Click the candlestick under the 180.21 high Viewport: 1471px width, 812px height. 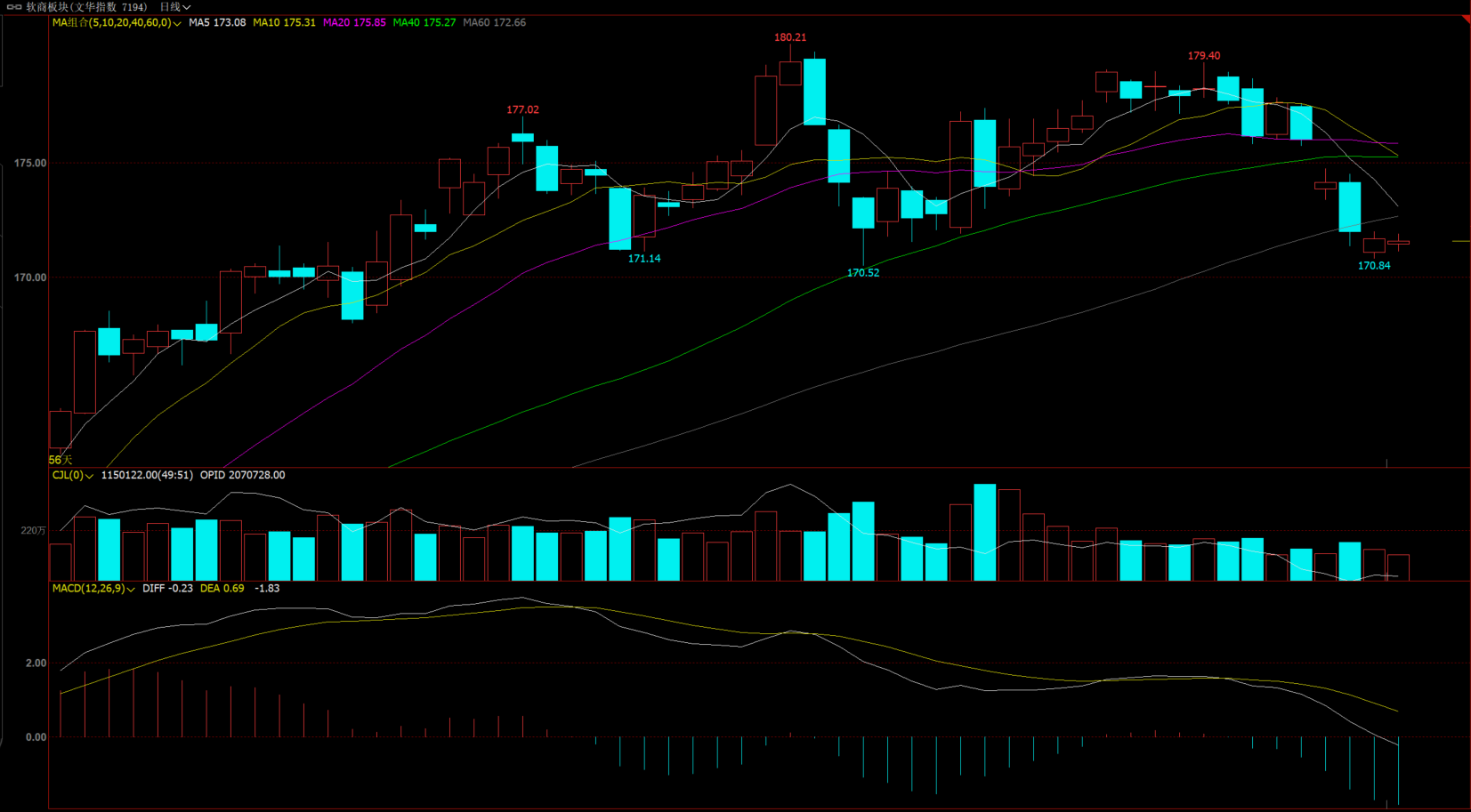(x=790, y=71)
